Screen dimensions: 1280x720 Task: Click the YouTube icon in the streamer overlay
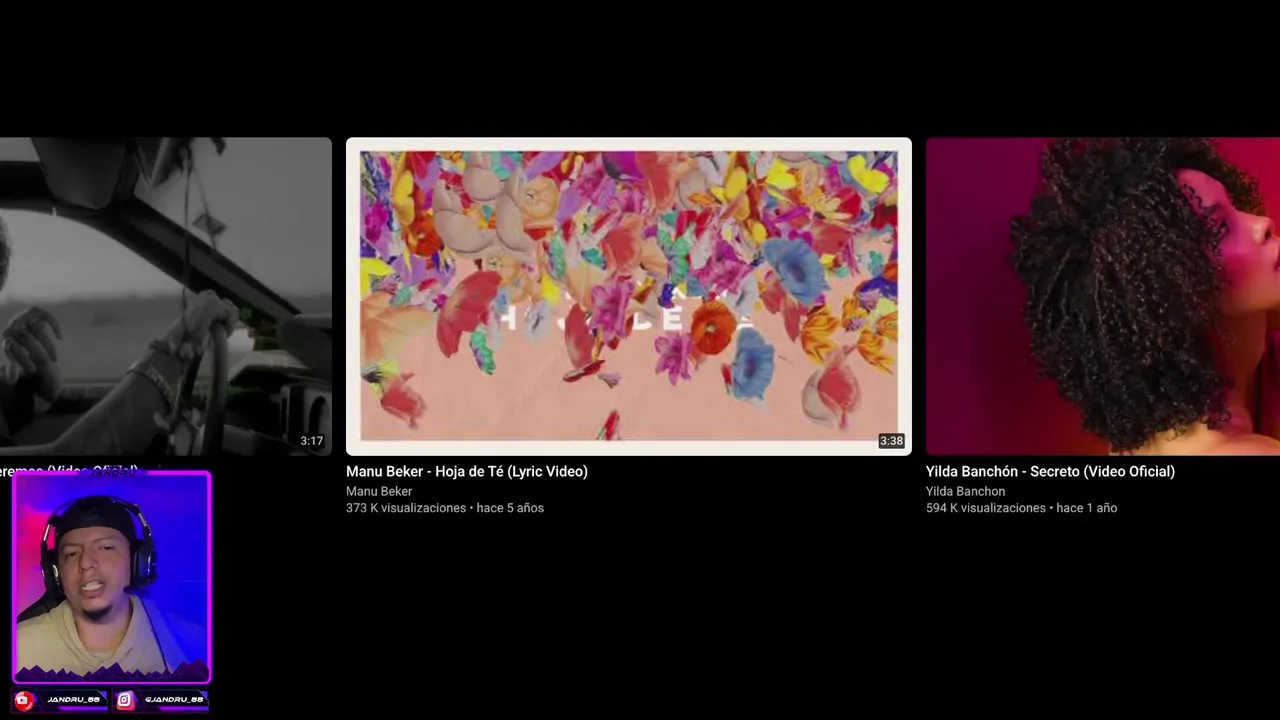point(24,700)
